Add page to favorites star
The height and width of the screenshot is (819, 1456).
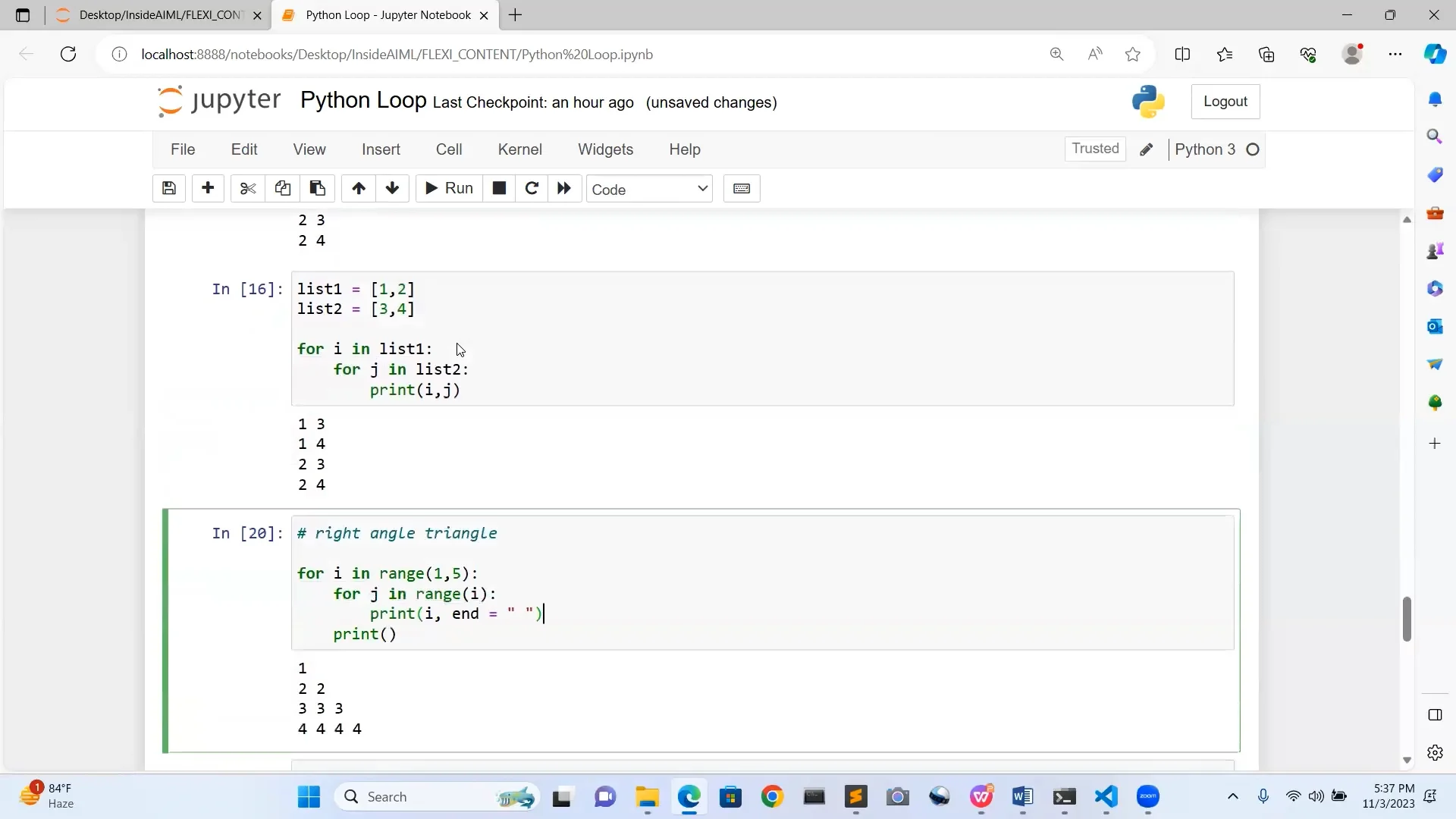coord(1133,54)
